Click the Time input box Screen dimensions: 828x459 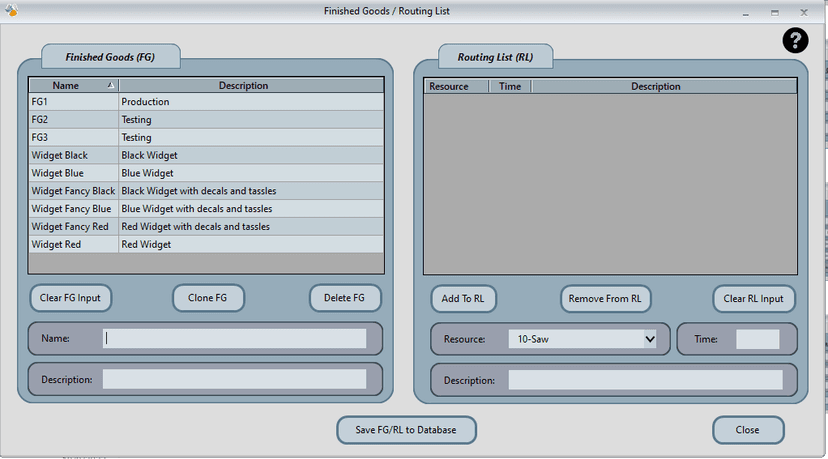757,339
